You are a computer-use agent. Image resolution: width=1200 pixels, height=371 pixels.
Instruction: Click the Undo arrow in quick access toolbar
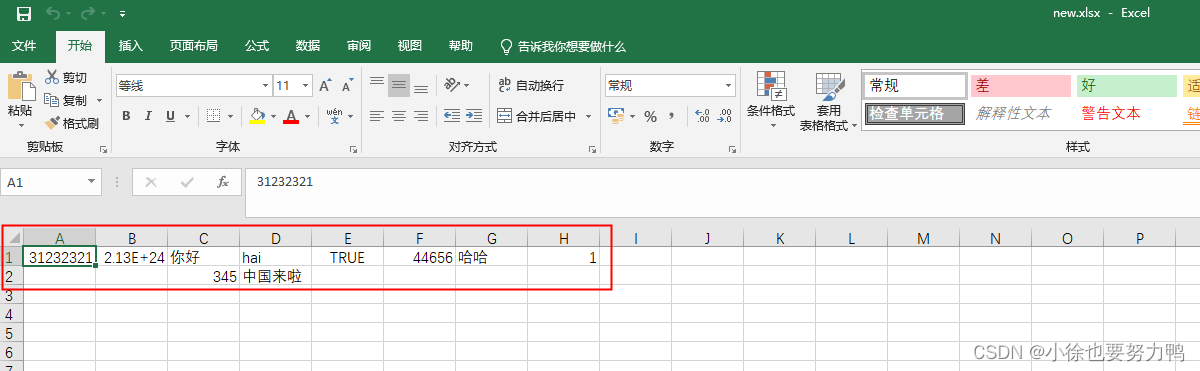pos(52,14)
